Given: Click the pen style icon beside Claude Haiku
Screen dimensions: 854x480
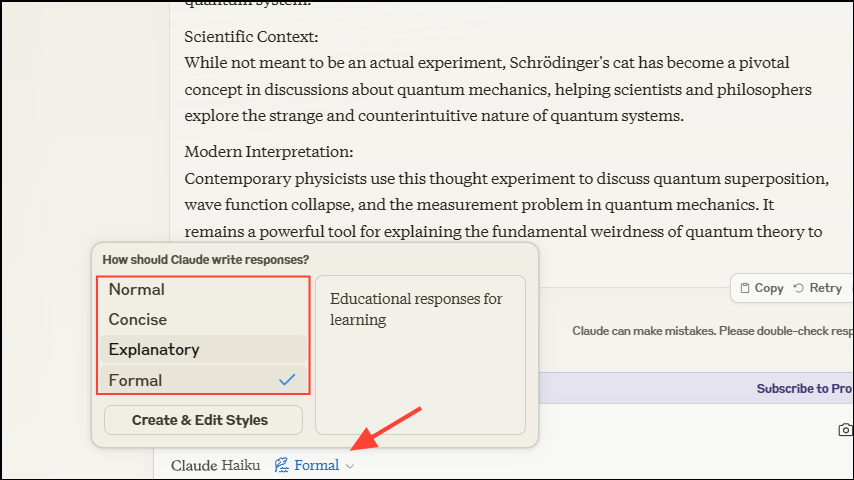Looking at the screenshot, I should point(282,465).
